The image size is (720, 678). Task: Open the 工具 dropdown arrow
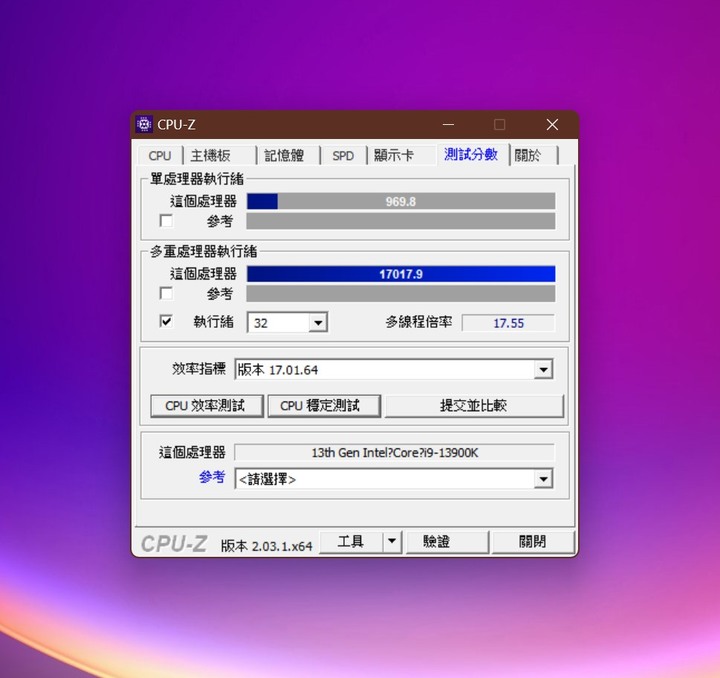click(392, 542)
